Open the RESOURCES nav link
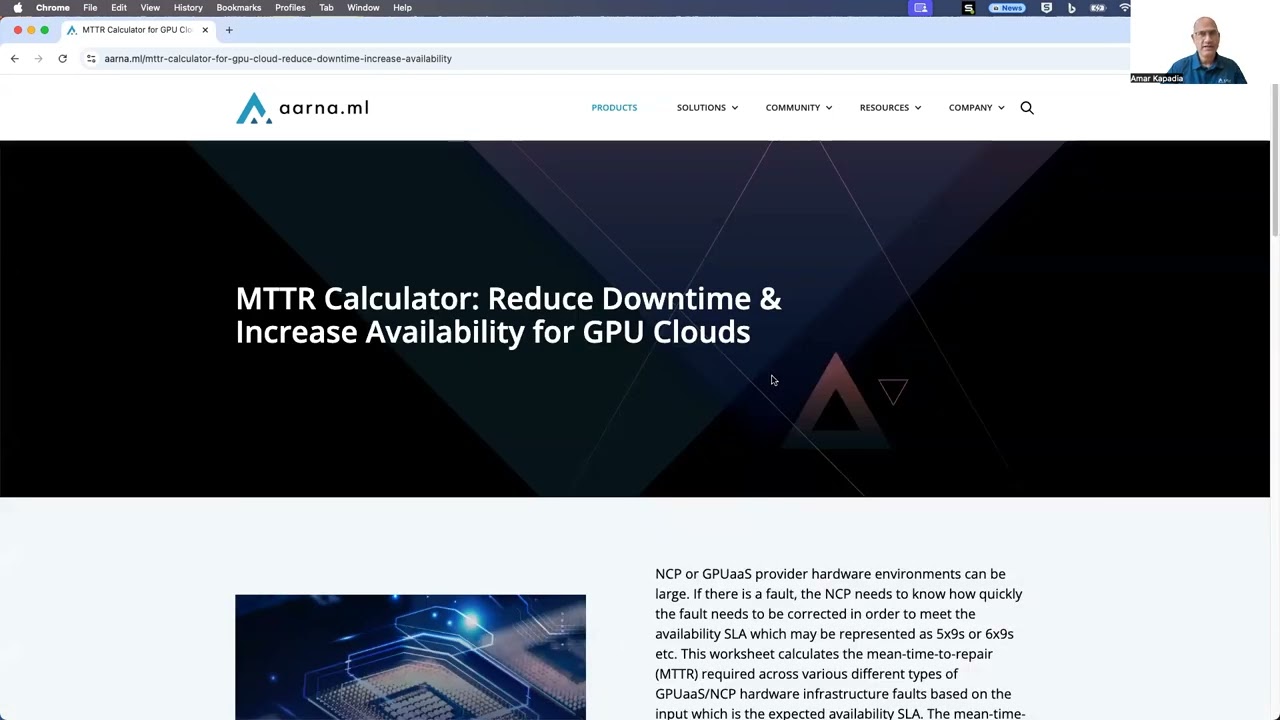This screenshot has height=720, width=1280. [x=884, y=107]
